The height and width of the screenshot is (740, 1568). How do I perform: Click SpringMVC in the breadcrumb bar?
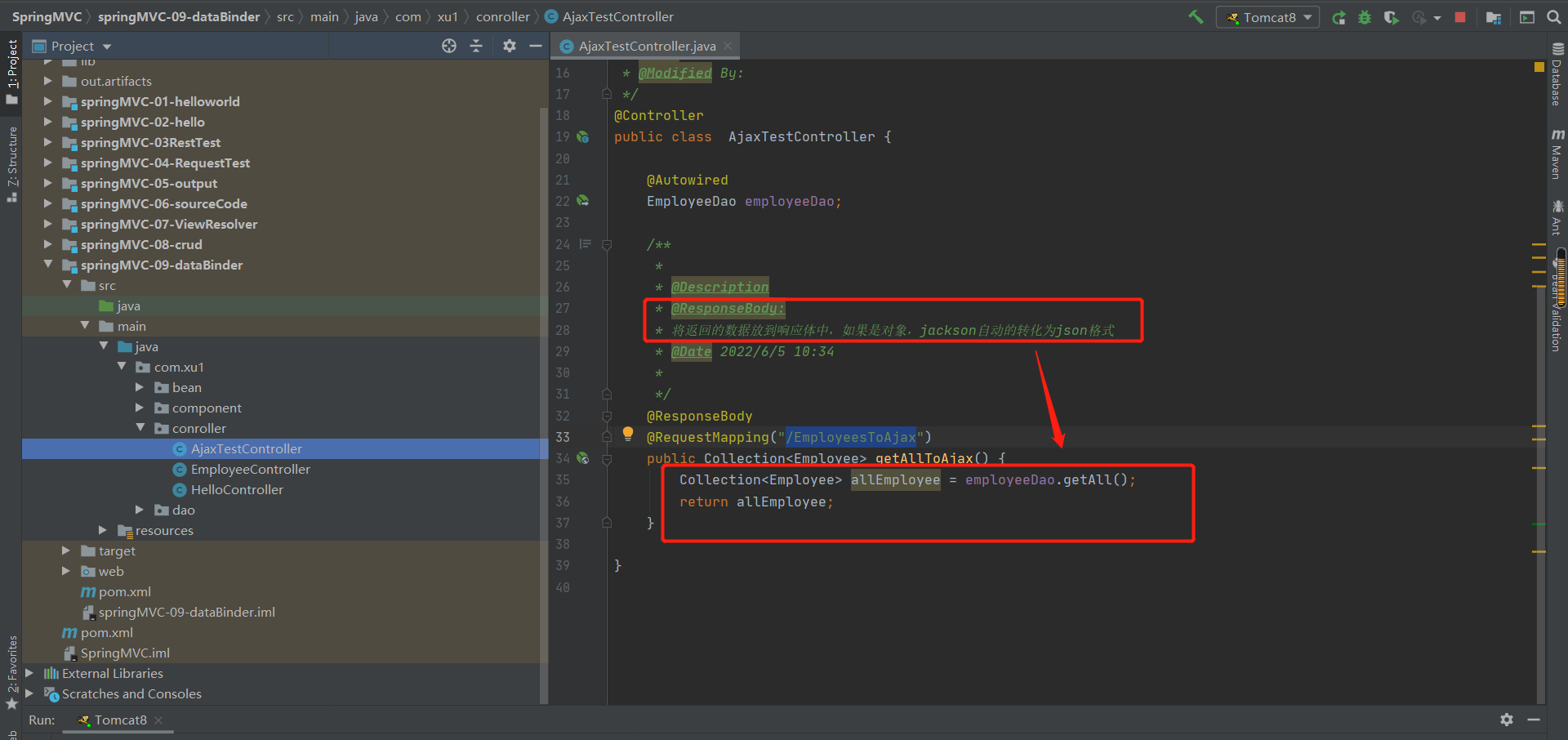point(47,17)
